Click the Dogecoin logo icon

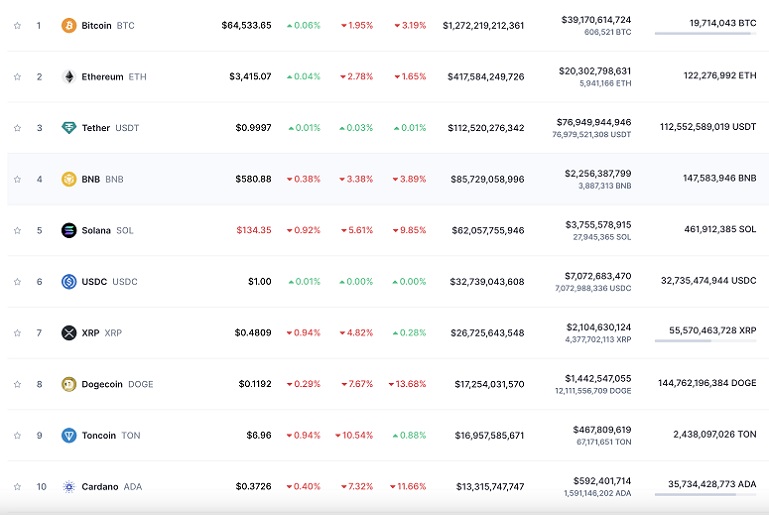click(69, 384)
